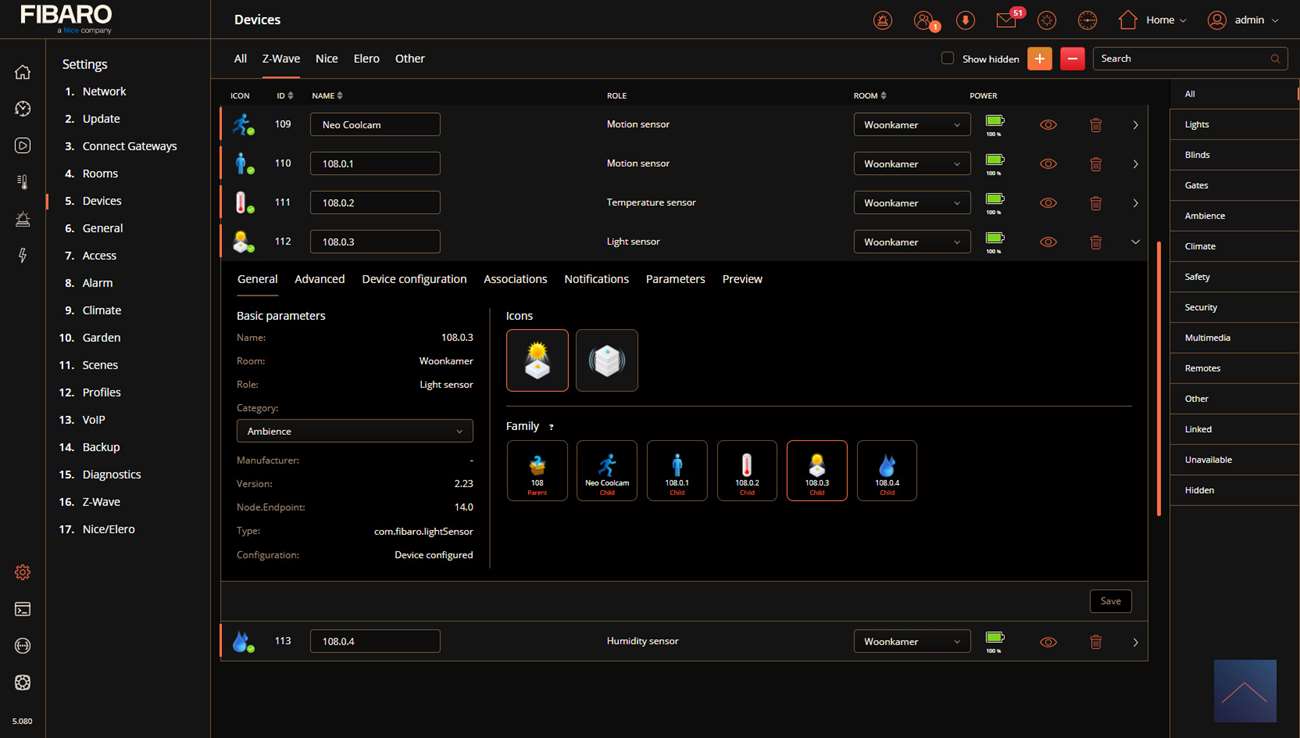Delete the Neo Coolcam device via trash icon
1300x738 pixels.
[1095, 125]
